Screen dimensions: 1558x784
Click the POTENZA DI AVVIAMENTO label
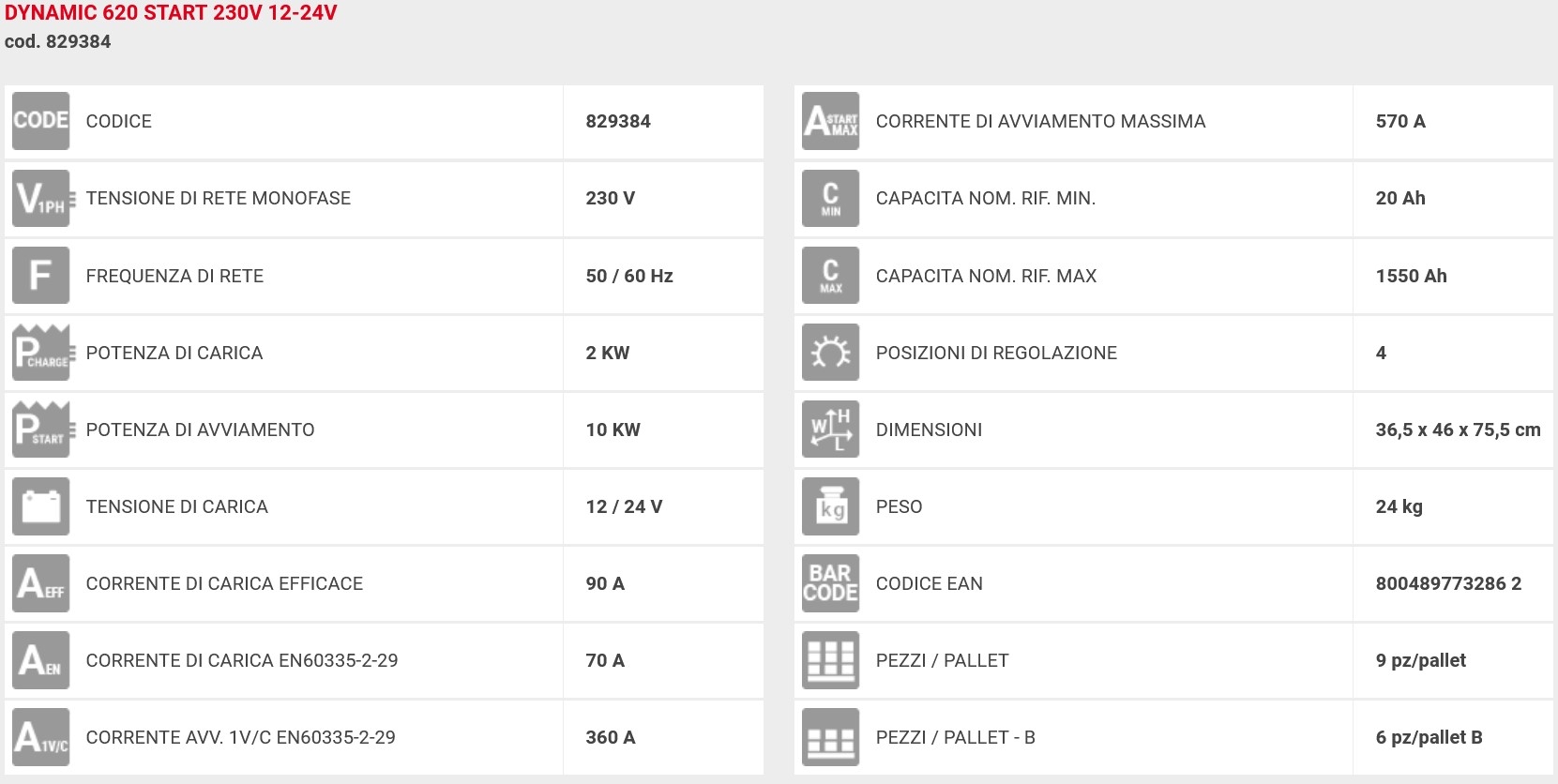tap(201, 430)
